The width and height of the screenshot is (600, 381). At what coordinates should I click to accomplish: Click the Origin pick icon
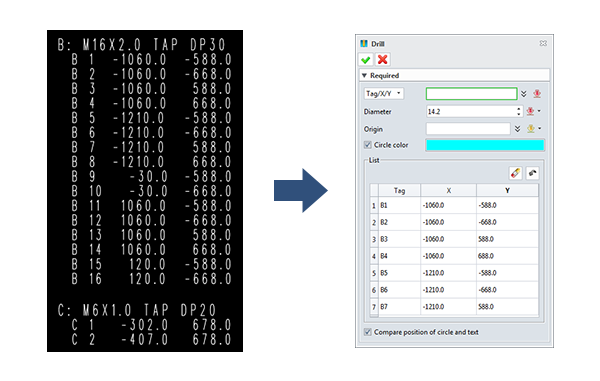tap(531, 129)
